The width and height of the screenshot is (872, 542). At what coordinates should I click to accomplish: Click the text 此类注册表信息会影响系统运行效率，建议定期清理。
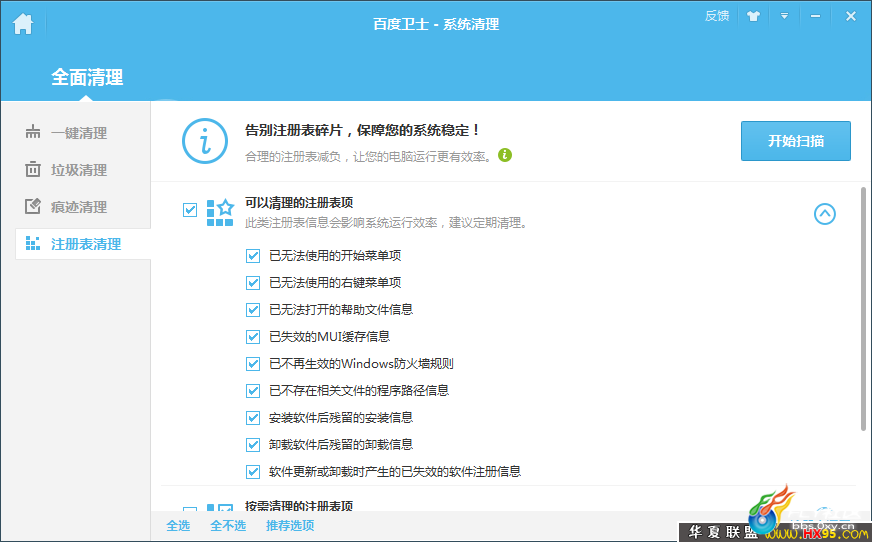(387, 223)
